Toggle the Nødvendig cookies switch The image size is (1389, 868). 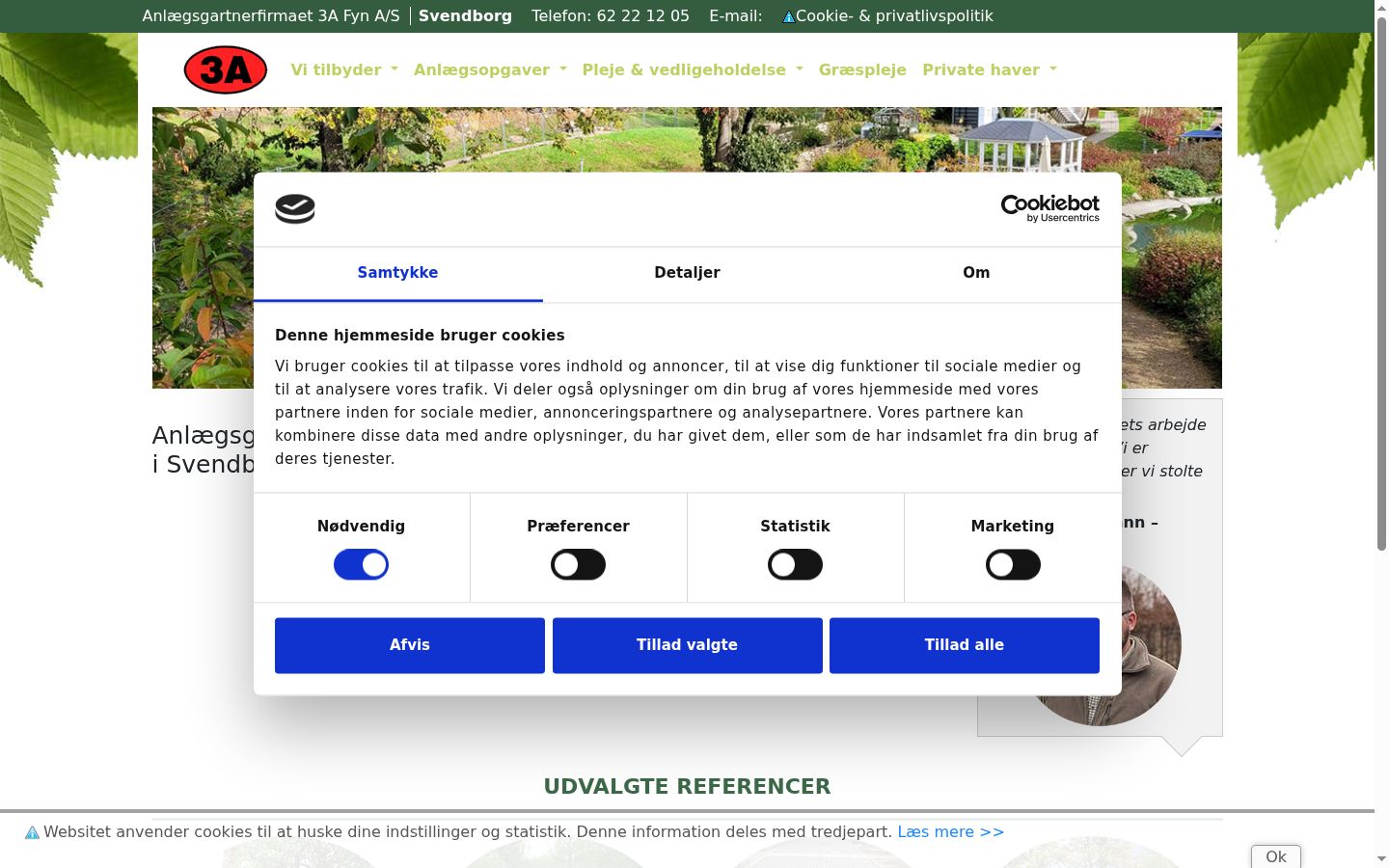(x=361, y=565)
